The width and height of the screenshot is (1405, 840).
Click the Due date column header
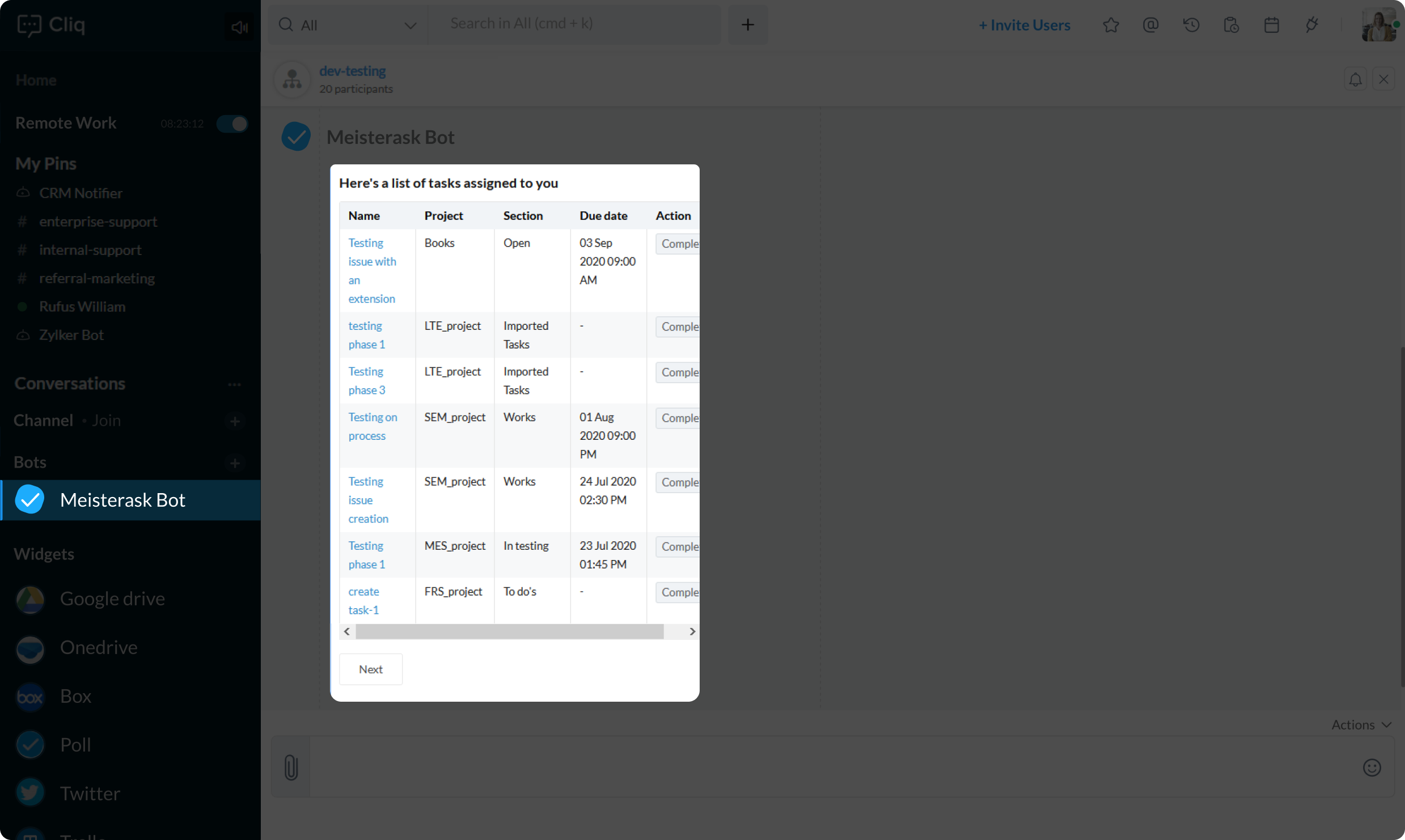603,215
